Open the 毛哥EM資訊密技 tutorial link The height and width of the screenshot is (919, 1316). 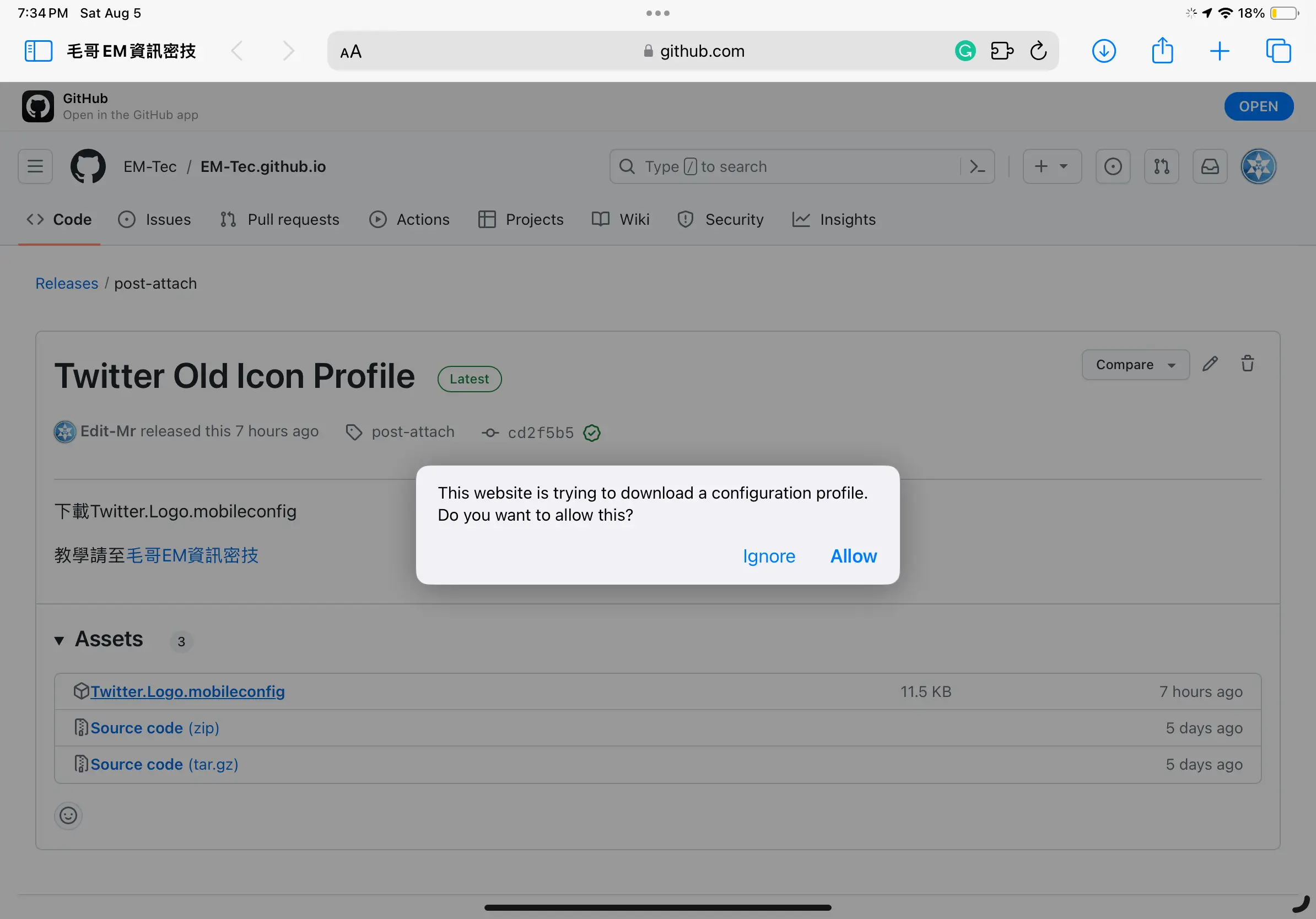coord(192,555)
